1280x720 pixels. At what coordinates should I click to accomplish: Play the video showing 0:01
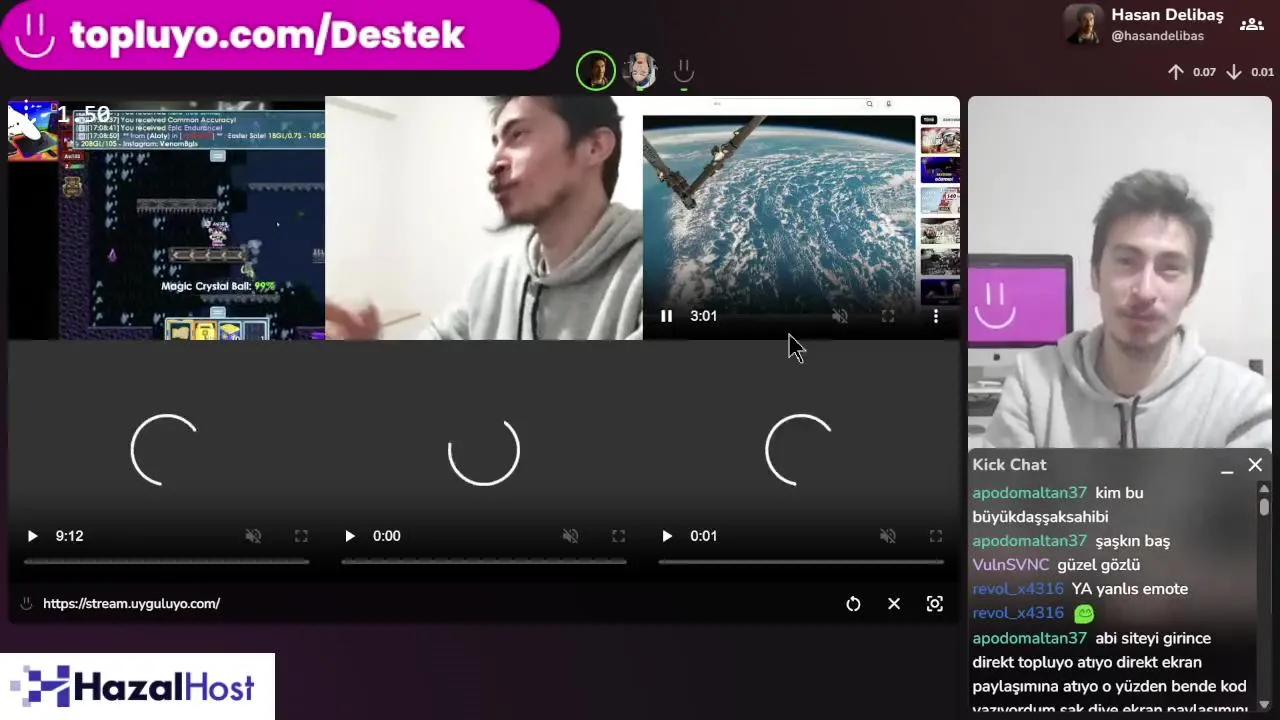click(667, 536)
